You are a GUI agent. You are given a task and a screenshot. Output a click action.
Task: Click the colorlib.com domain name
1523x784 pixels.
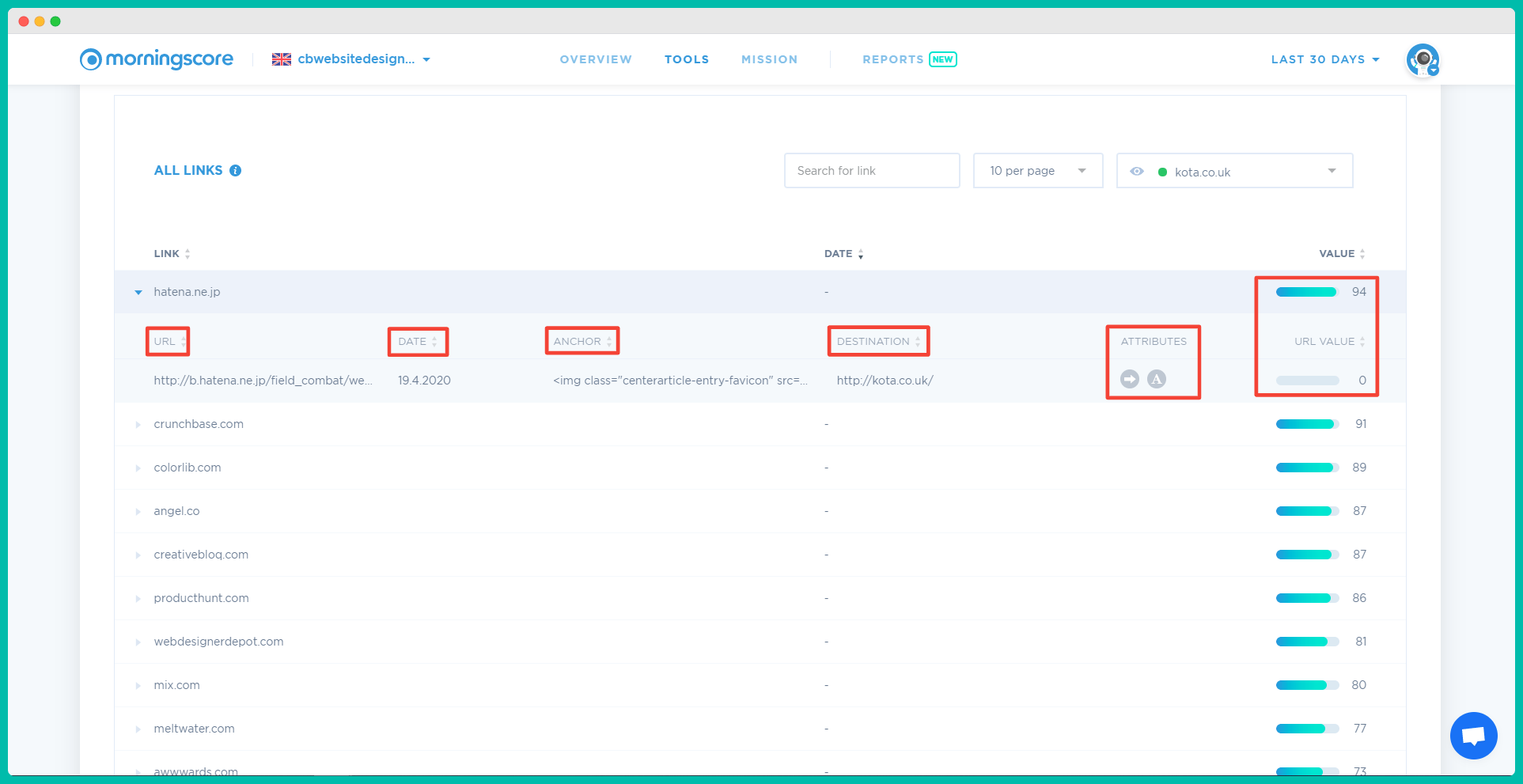(x=188, y=468)
